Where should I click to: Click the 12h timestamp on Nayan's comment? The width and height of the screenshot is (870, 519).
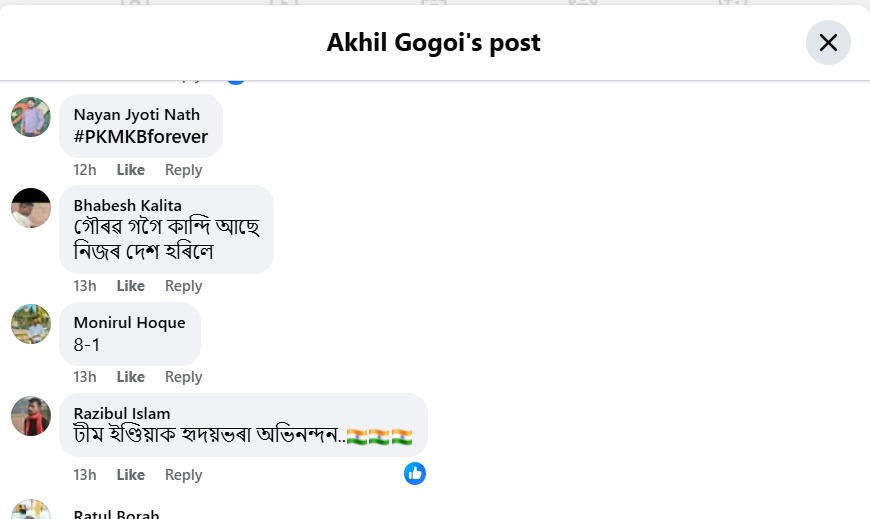(x=85, y=170)
